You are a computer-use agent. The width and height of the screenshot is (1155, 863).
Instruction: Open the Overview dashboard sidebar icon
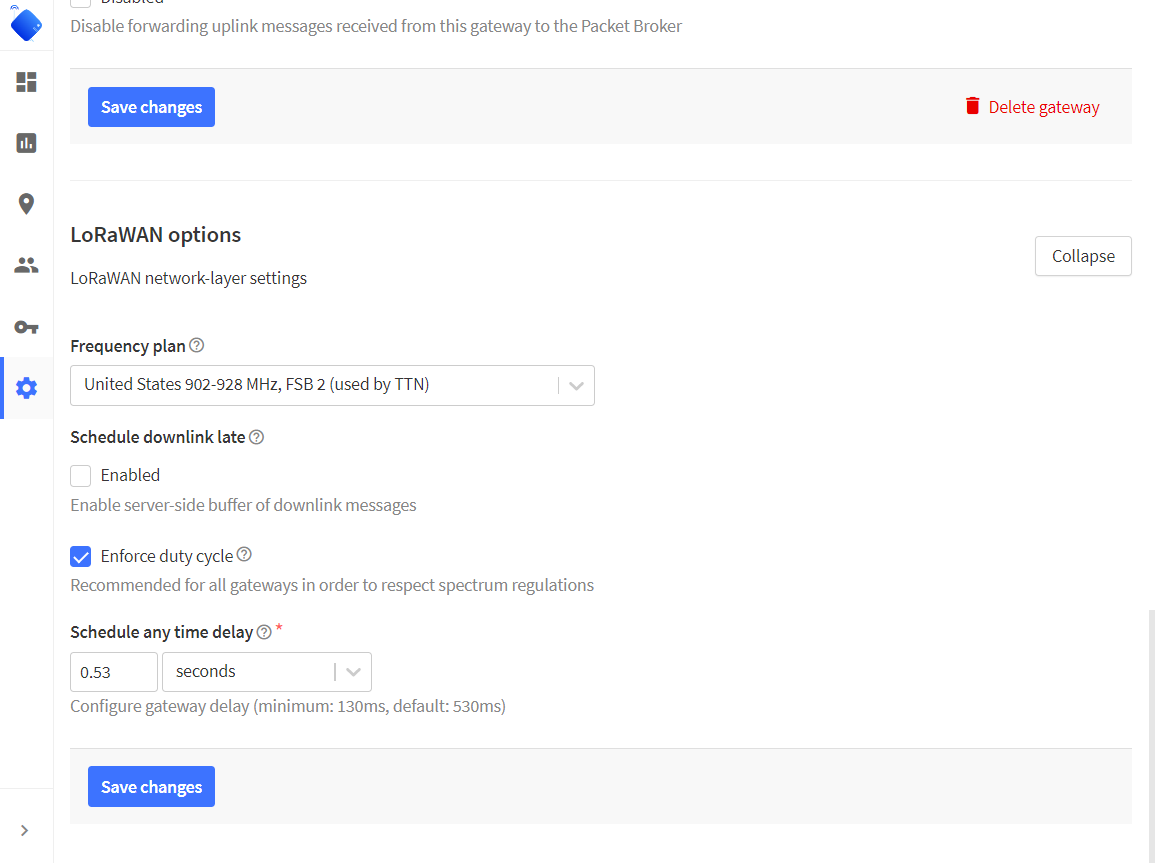click(x=26, y=82)
